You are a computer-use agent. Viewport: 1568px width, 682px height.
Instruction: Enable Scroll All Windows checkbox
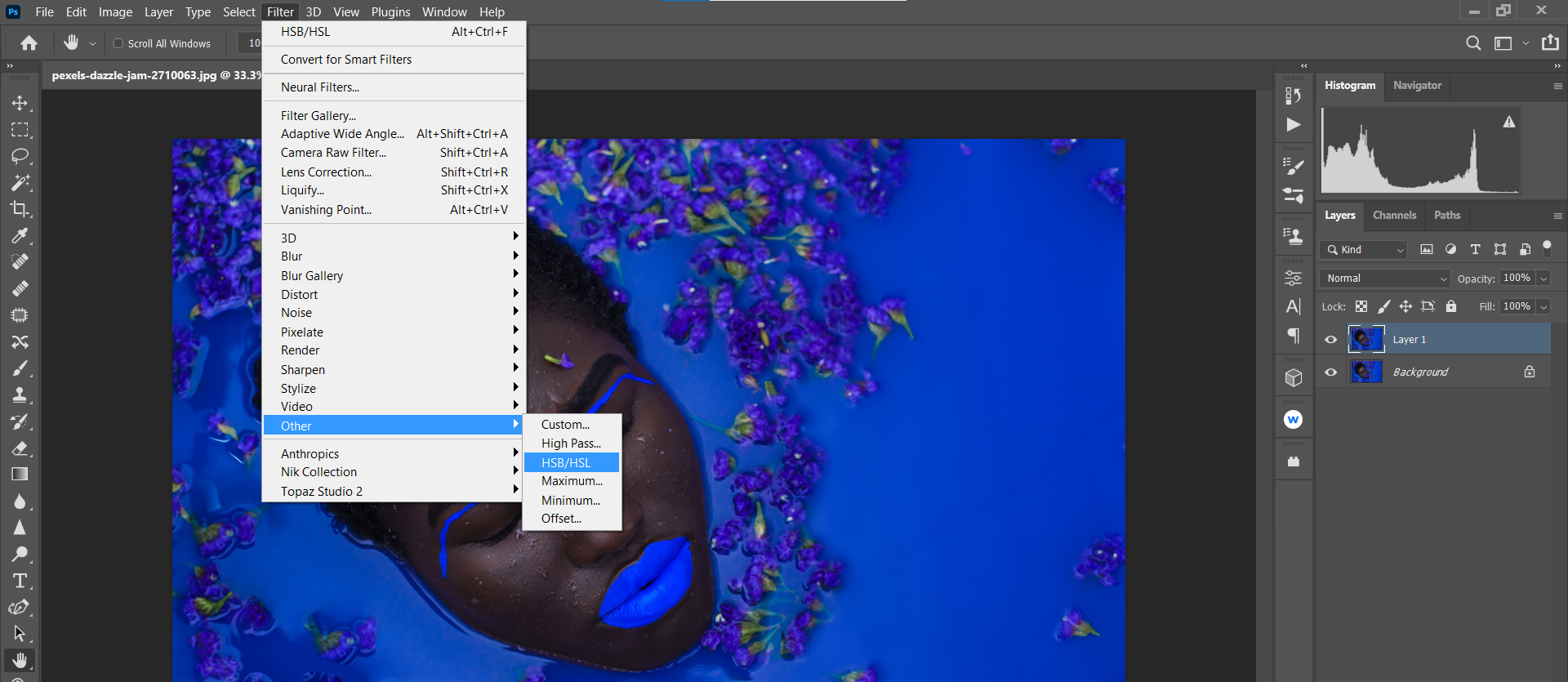tap(118, 43)
